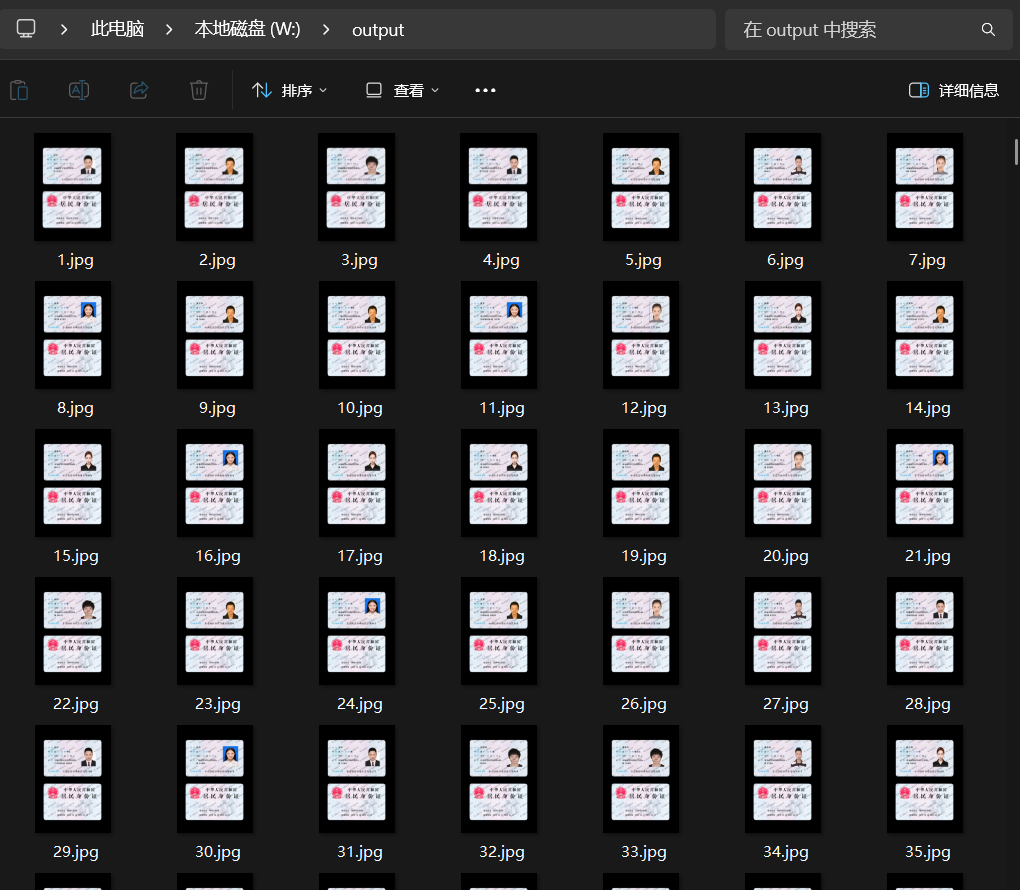This screenshot has height=890, width=1020.
Task: Click the file name label '7.jpg'
Action: tap(927, 260)
